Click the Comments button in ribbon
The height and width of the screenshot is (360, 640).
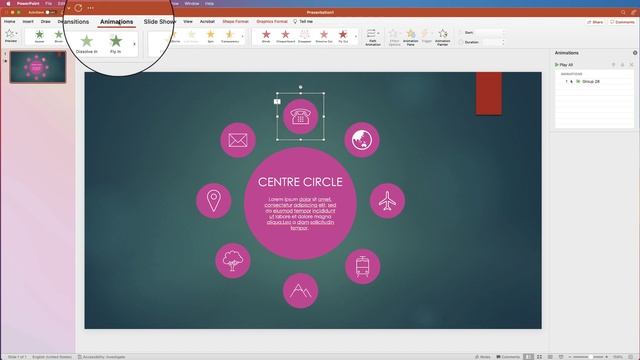coord(622,22)
